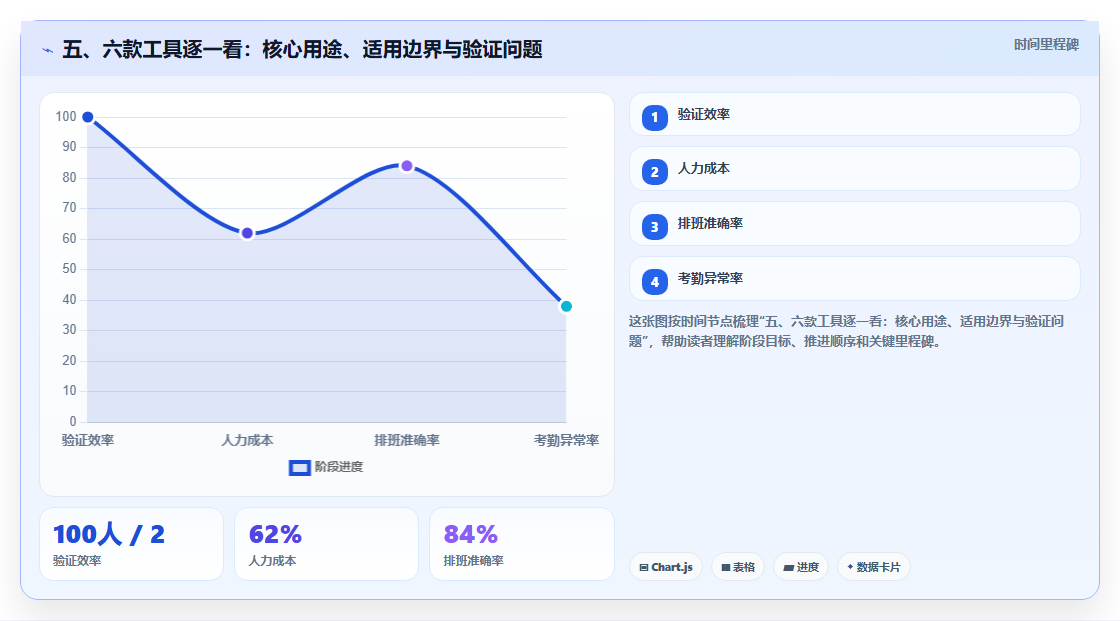Click the x-axis label 排班准确率
This screenshot has width=1120, height=621.
pos(406,440)
